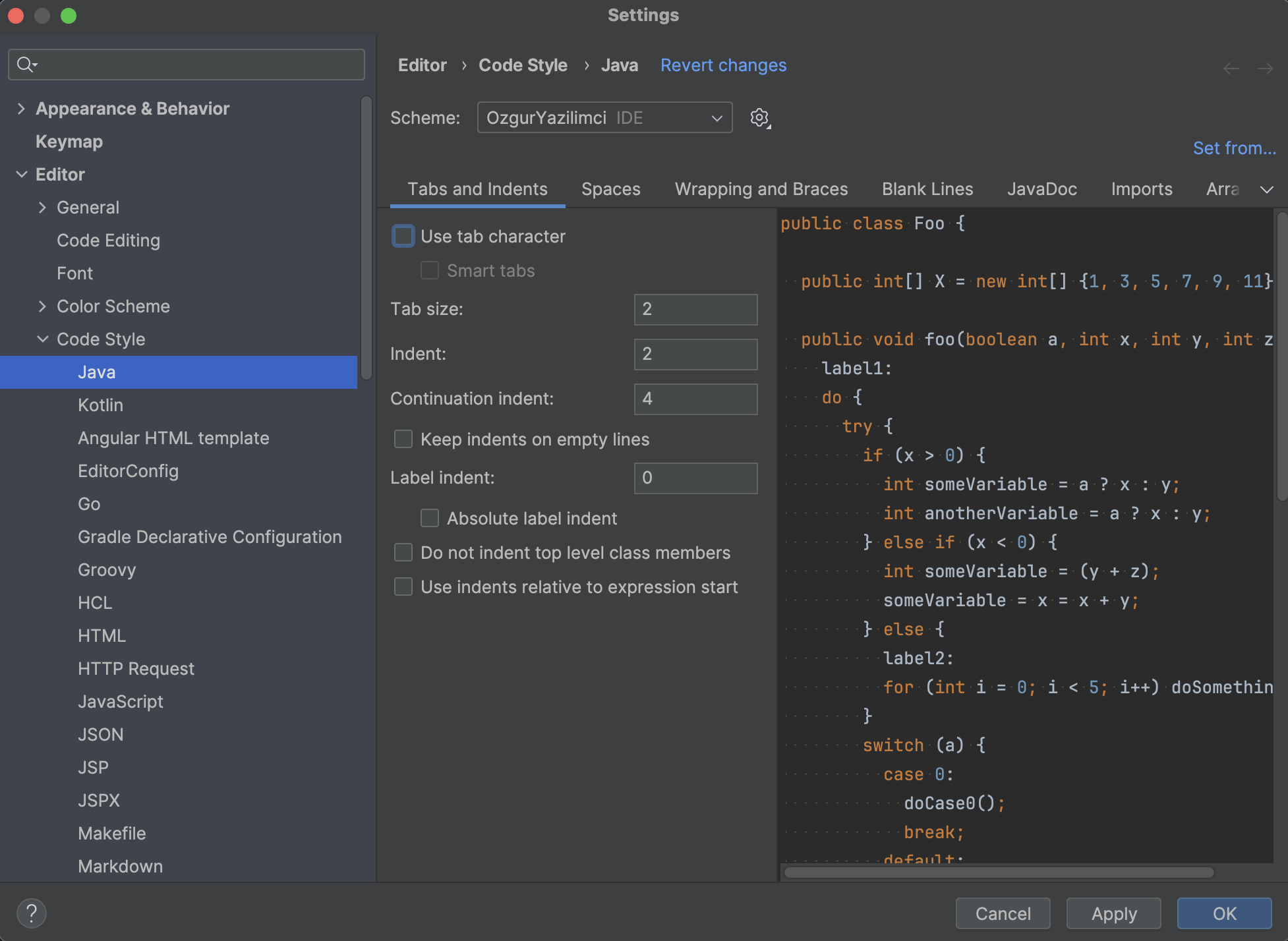Image resolution: width=1288 pixels, height=941 pixels.
Task: Show hidden tabs with the chevron
Action: coord(1266,190)
